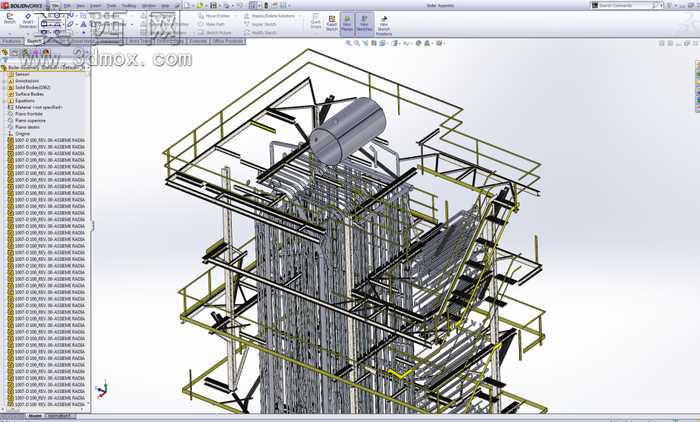
Task: Click the Make Path button
Action: point(211,24)
